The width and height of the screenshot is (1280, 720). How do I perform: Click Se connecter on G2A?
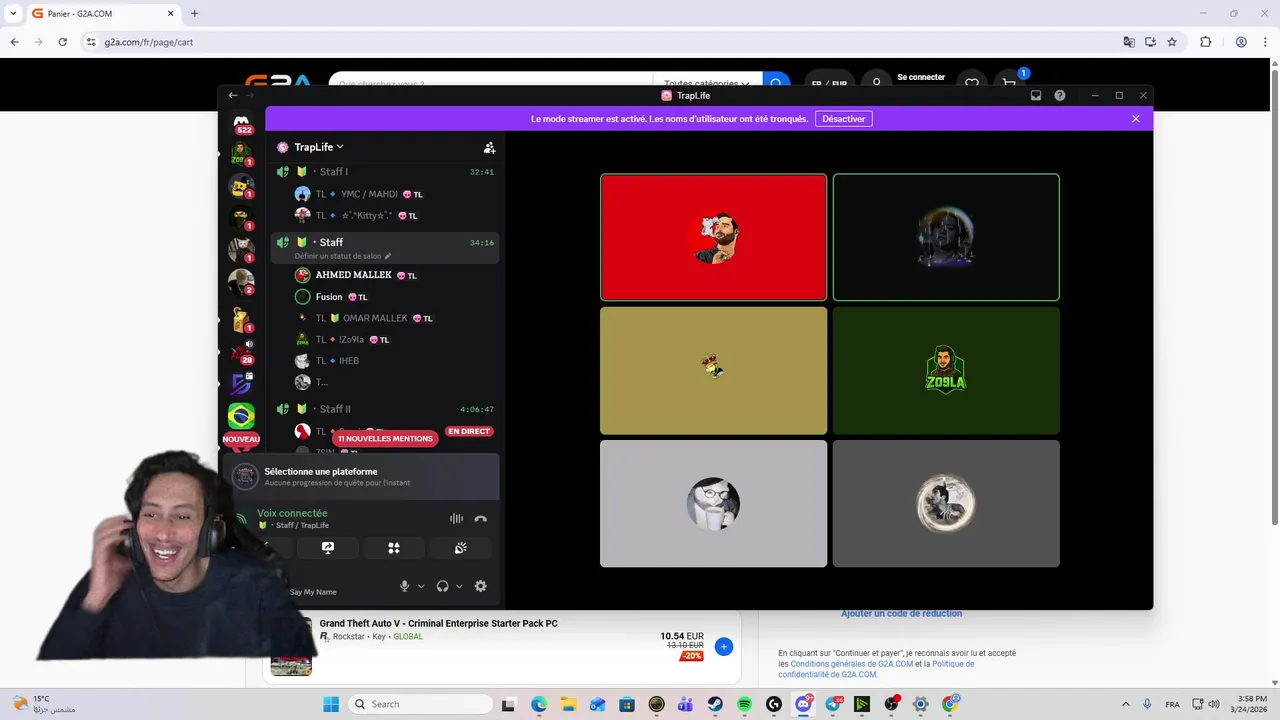pos(921,77)
